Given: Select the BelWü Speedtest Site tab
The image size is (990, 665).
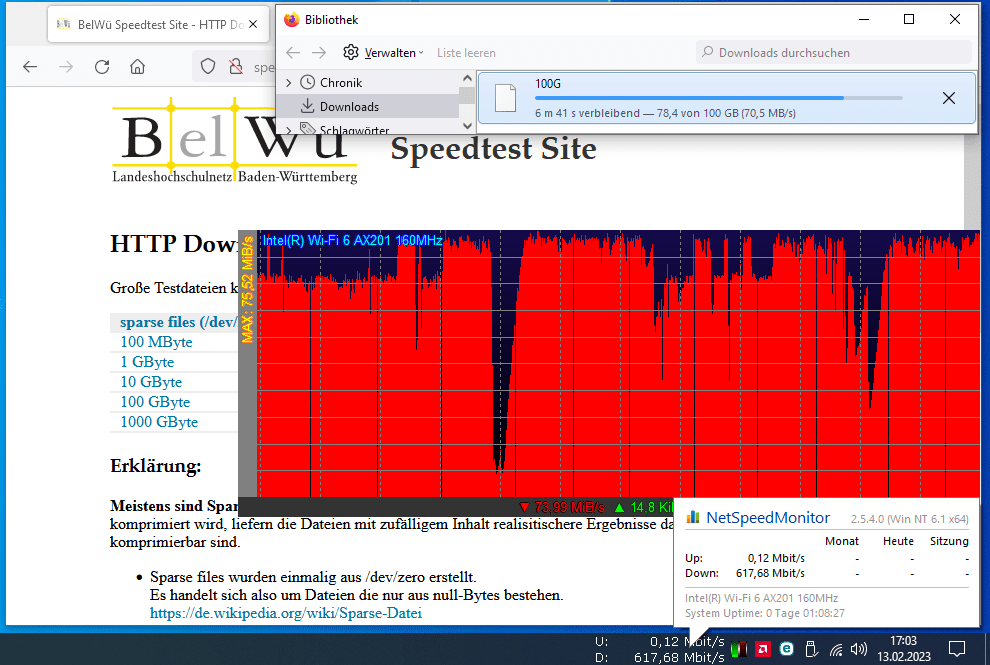Looking at the screenshot, I should (158, 25).
